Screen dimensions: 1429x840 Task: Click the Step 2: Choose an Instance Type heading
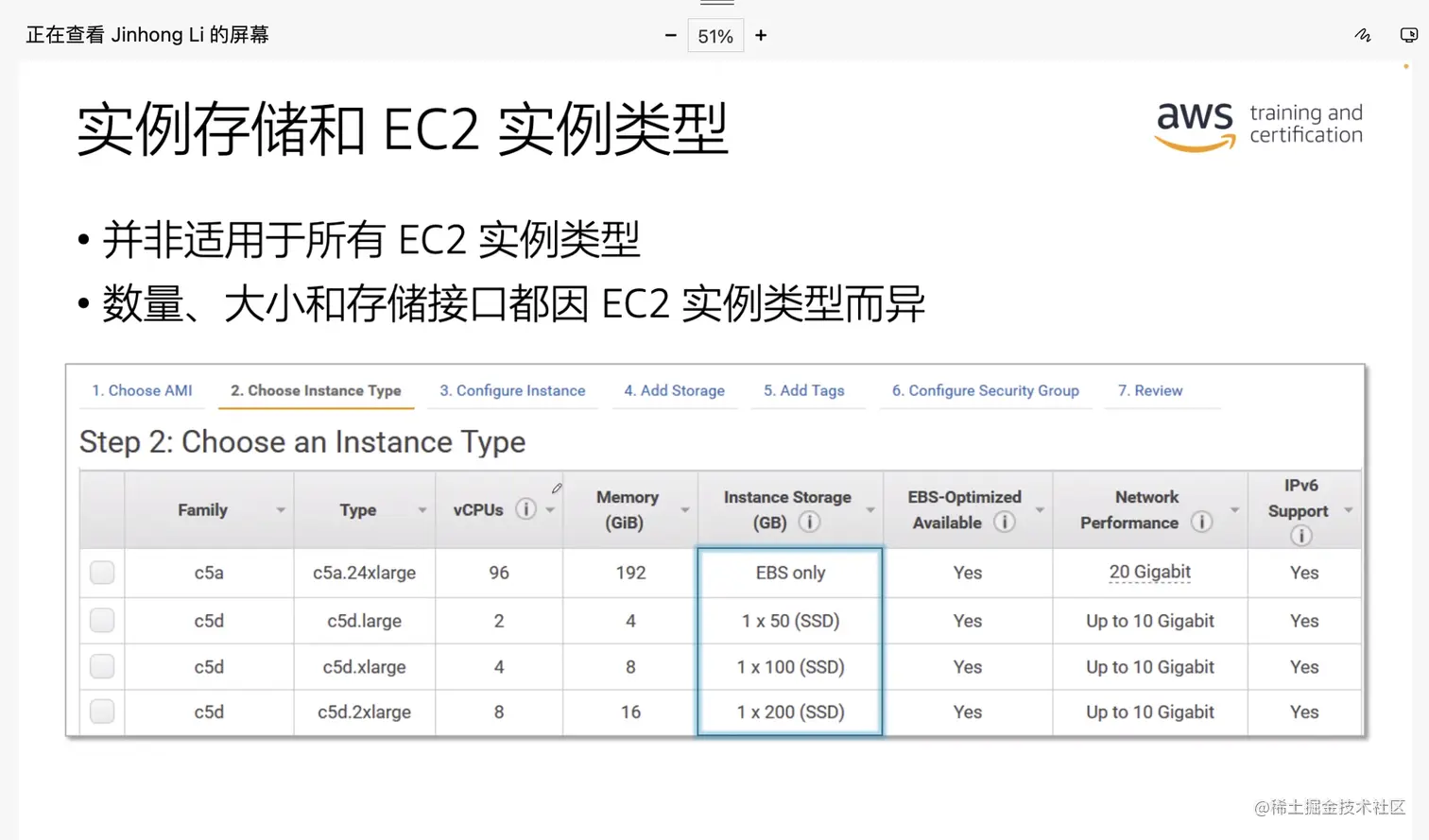[x=302, y=442]
